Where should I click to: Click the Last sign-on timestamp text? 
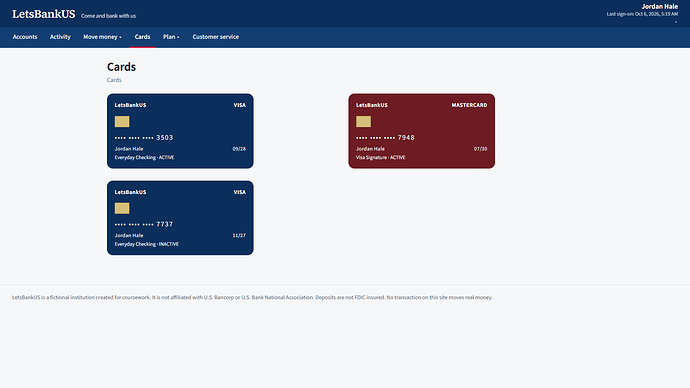[642, 14]
